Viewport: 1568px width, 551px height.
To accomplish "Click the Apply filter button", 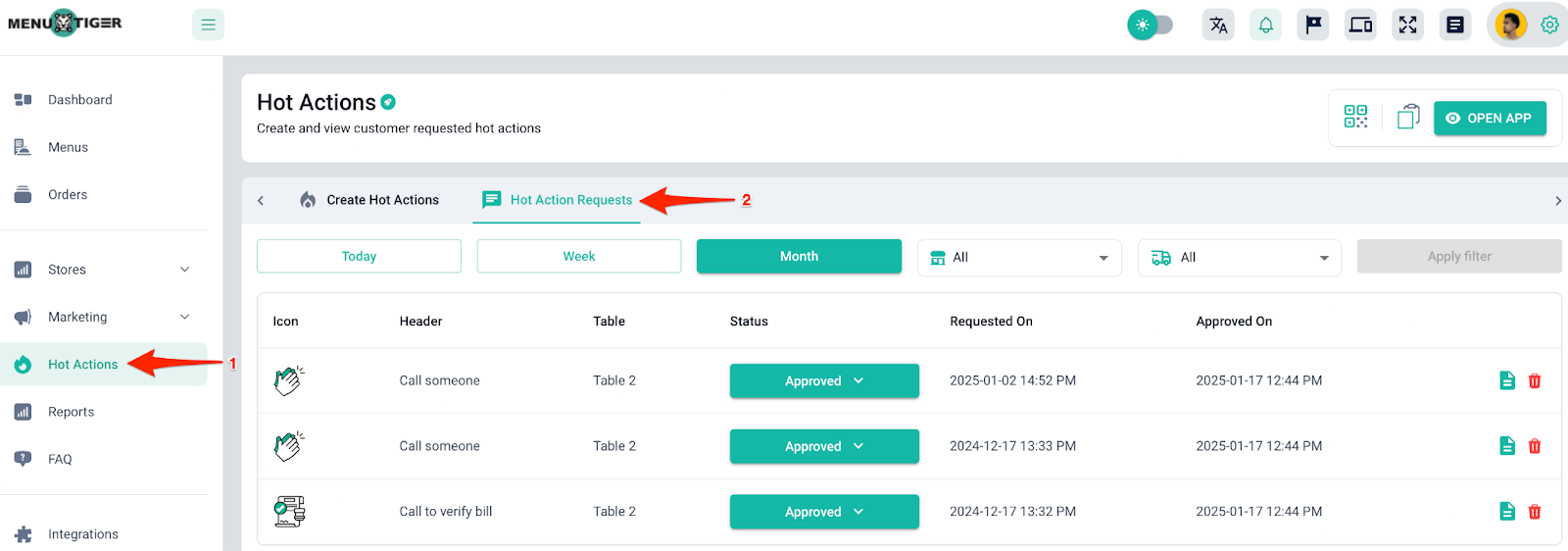I will point(1459,256).
